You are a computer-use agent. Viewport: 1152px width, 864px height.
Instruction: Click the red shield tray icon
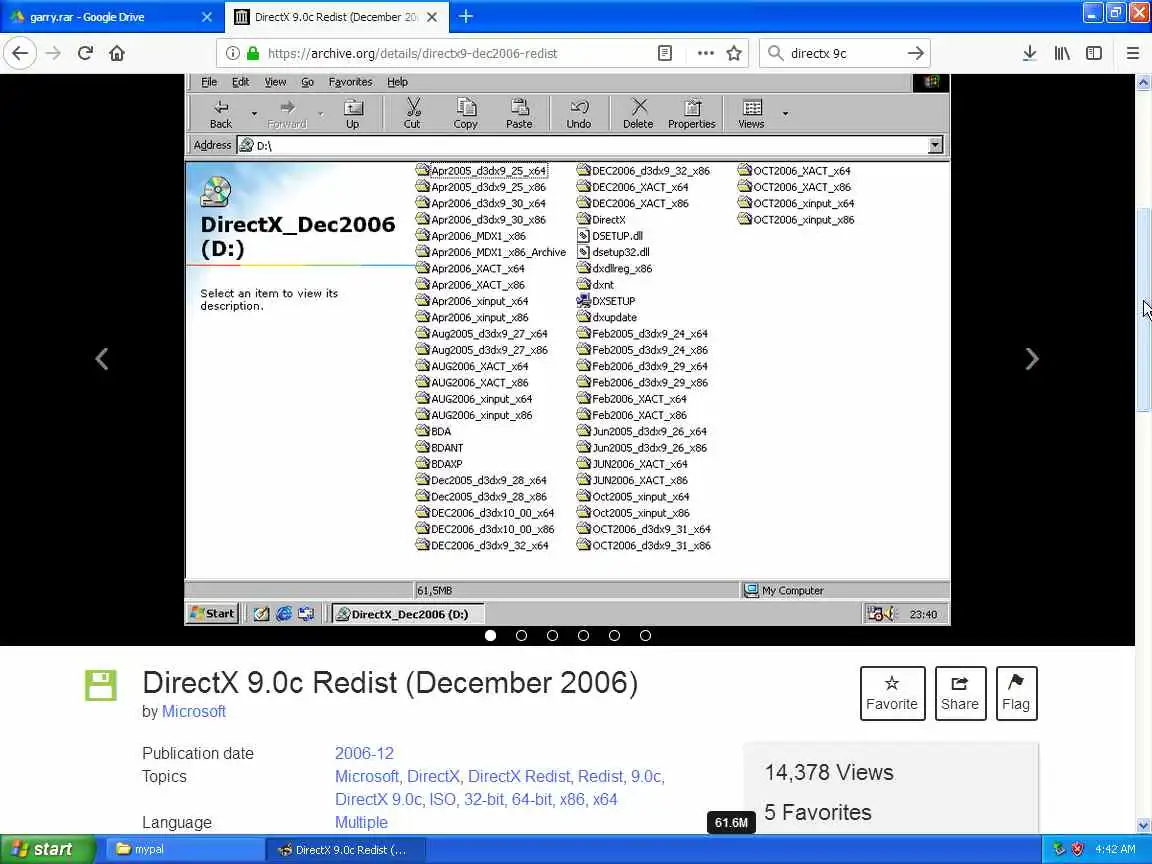[1077, 849]
